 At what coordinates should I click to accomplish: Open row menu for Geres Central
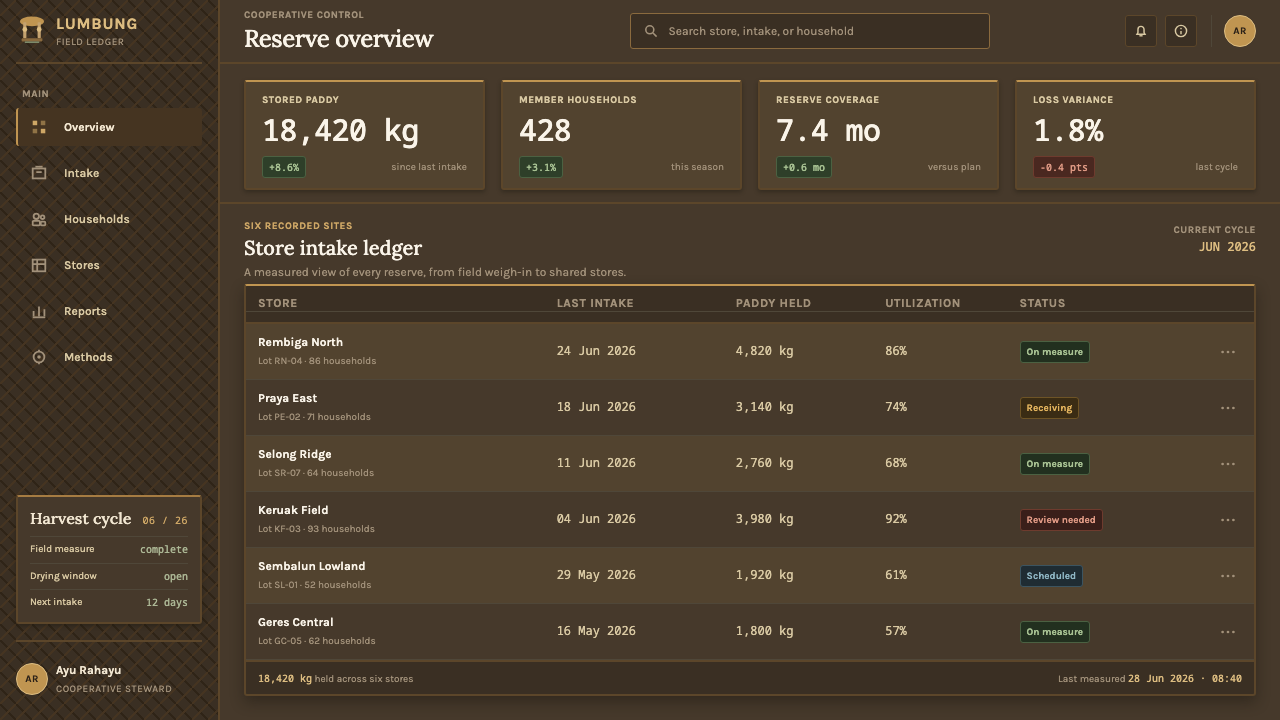click(1228, 632)
